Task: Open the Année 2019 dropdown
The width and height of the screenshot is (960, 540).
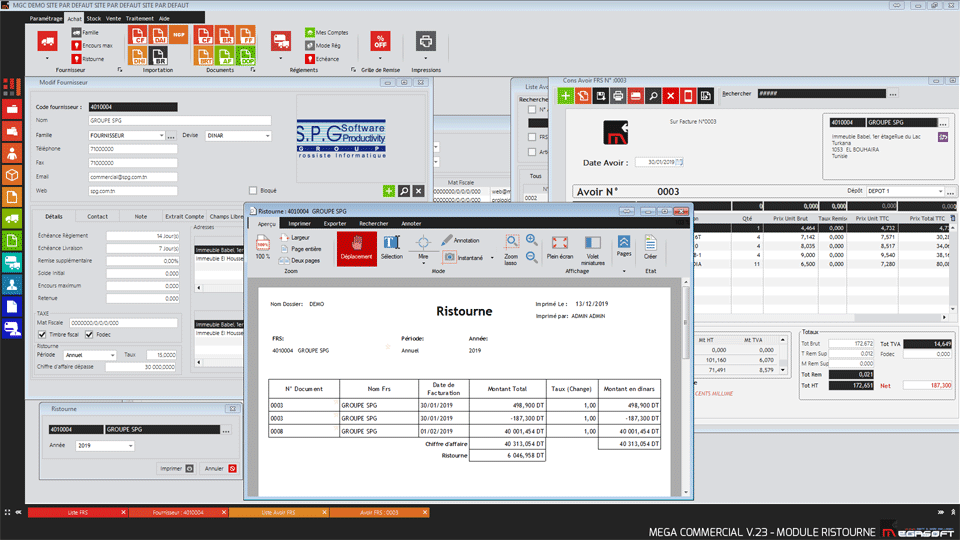Action: coord(130,446)
